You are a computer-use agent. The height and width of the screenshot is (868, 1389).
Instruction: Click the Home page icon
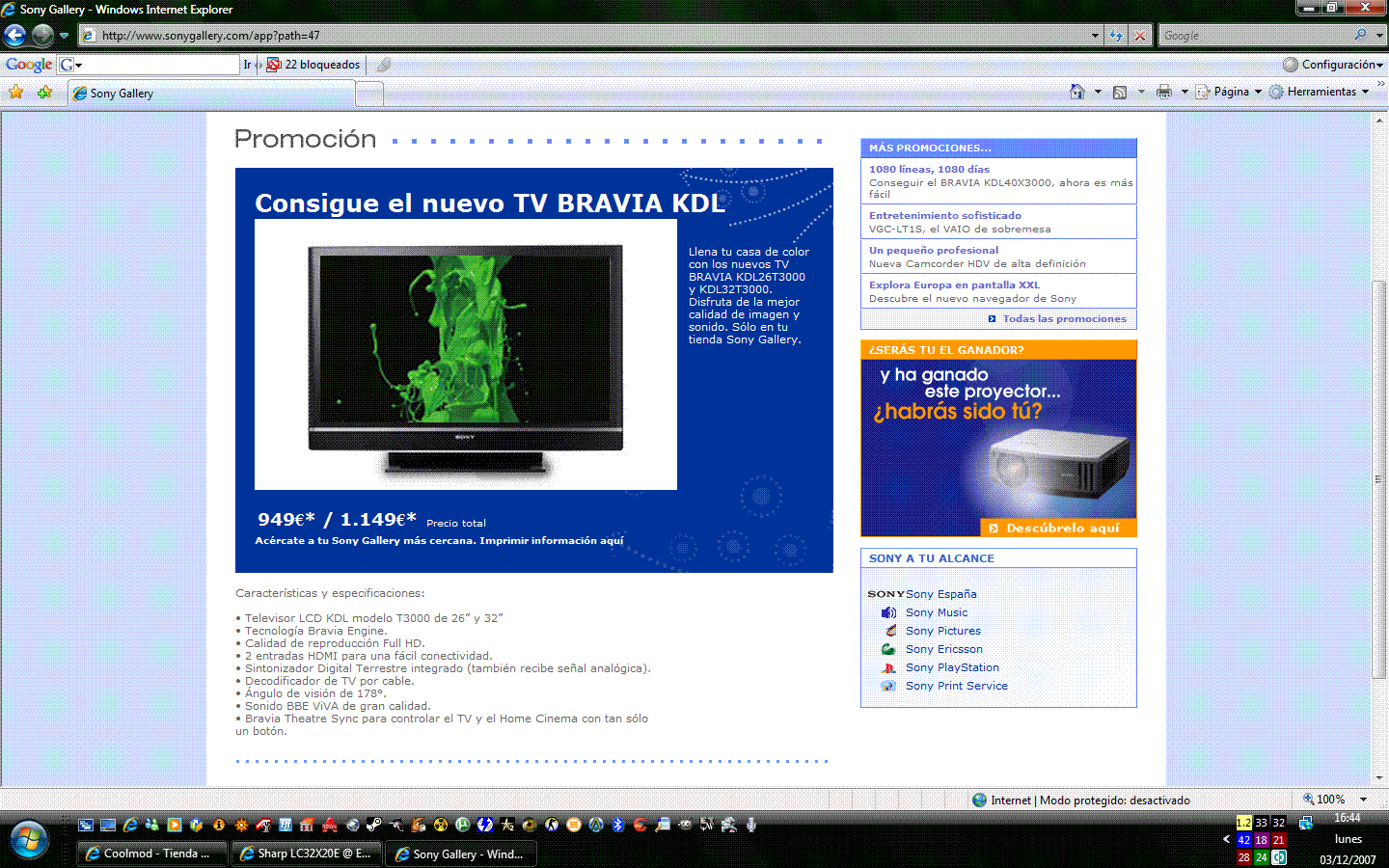pyautogui.click(x=1077, y=92)
